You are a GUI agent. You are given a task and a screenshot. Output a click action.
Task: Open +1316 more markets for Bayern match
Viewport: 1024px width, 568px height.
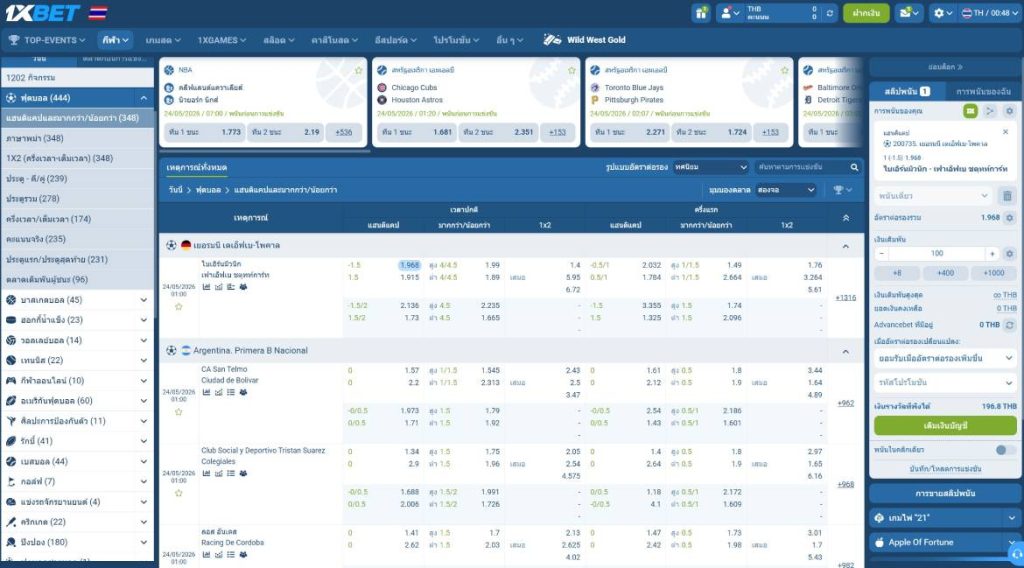(846, 298)
